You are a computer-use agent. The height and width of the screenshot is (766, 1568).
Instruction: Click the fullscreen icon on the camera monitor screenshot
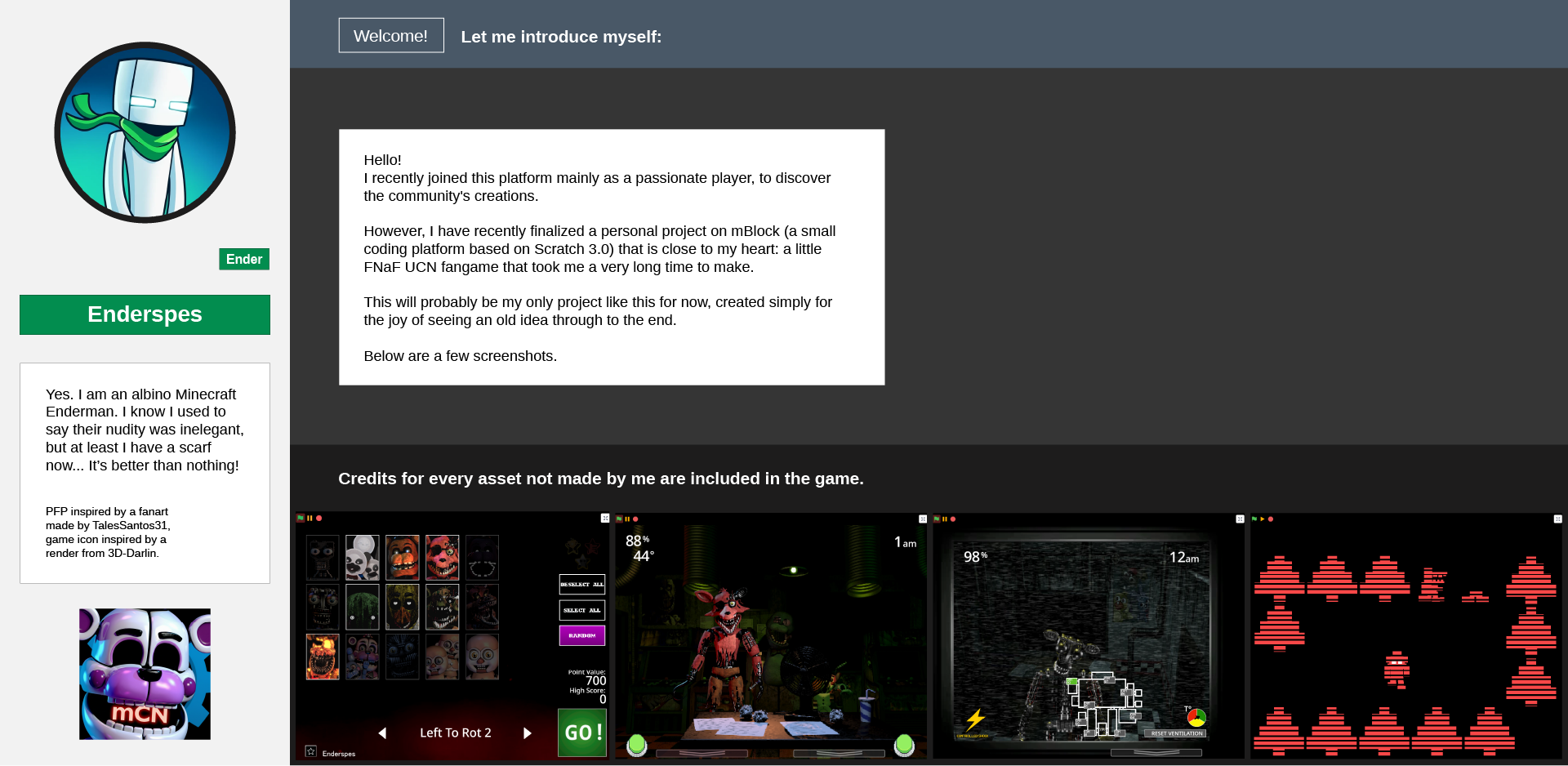pos(1240,519)
